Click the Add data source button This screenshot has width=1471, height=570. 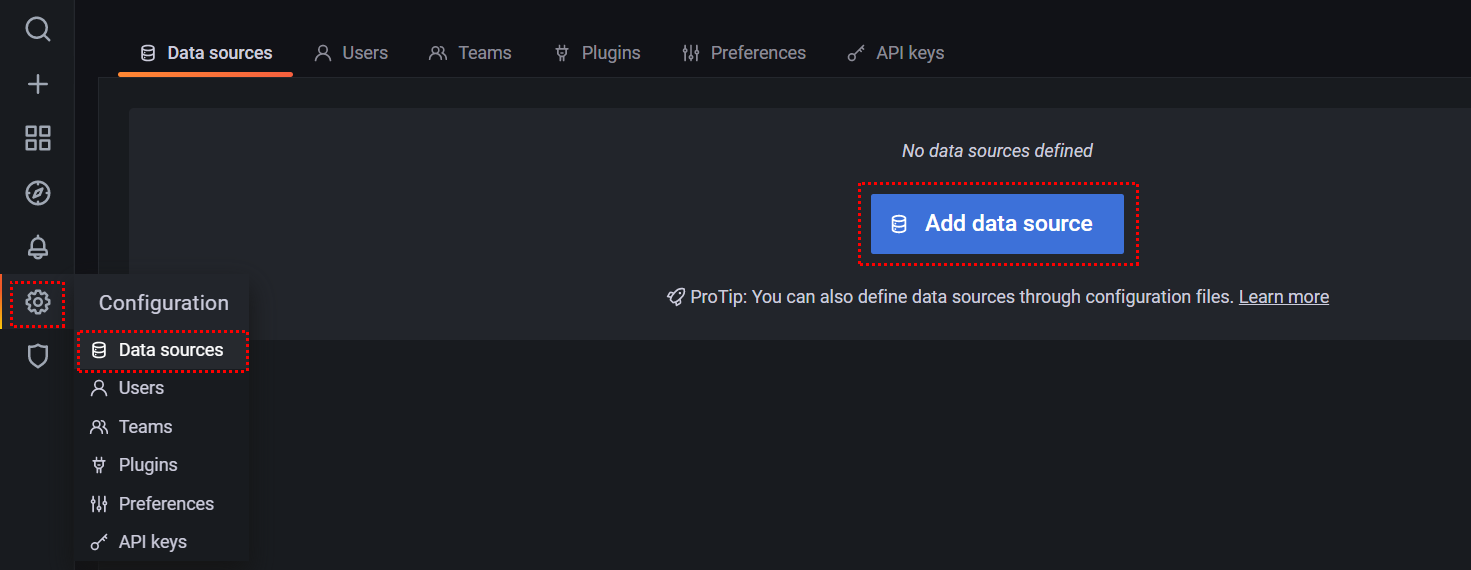[x=997, y=224]
